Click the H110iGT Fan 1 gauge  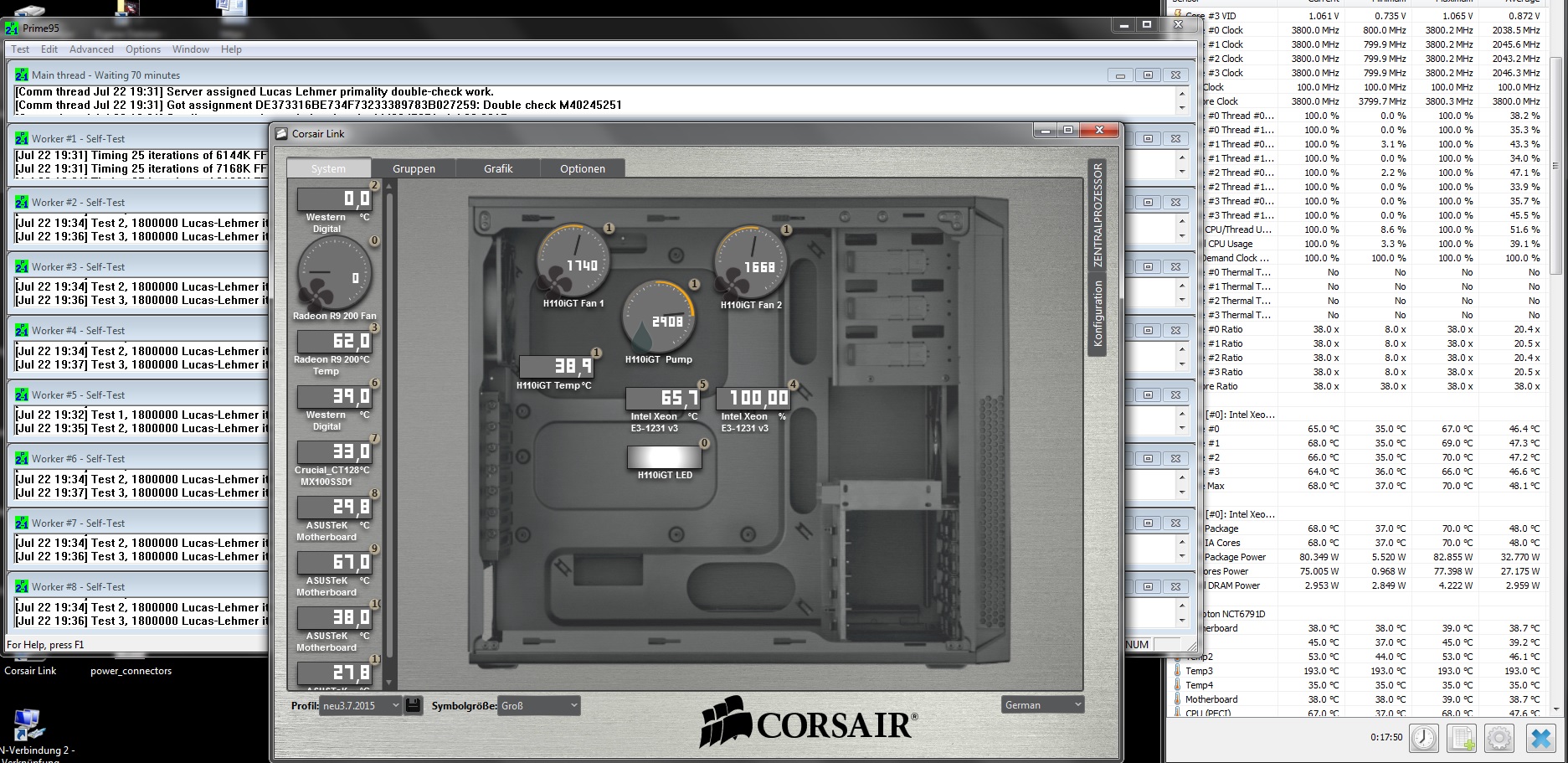[x=573, y=260]
